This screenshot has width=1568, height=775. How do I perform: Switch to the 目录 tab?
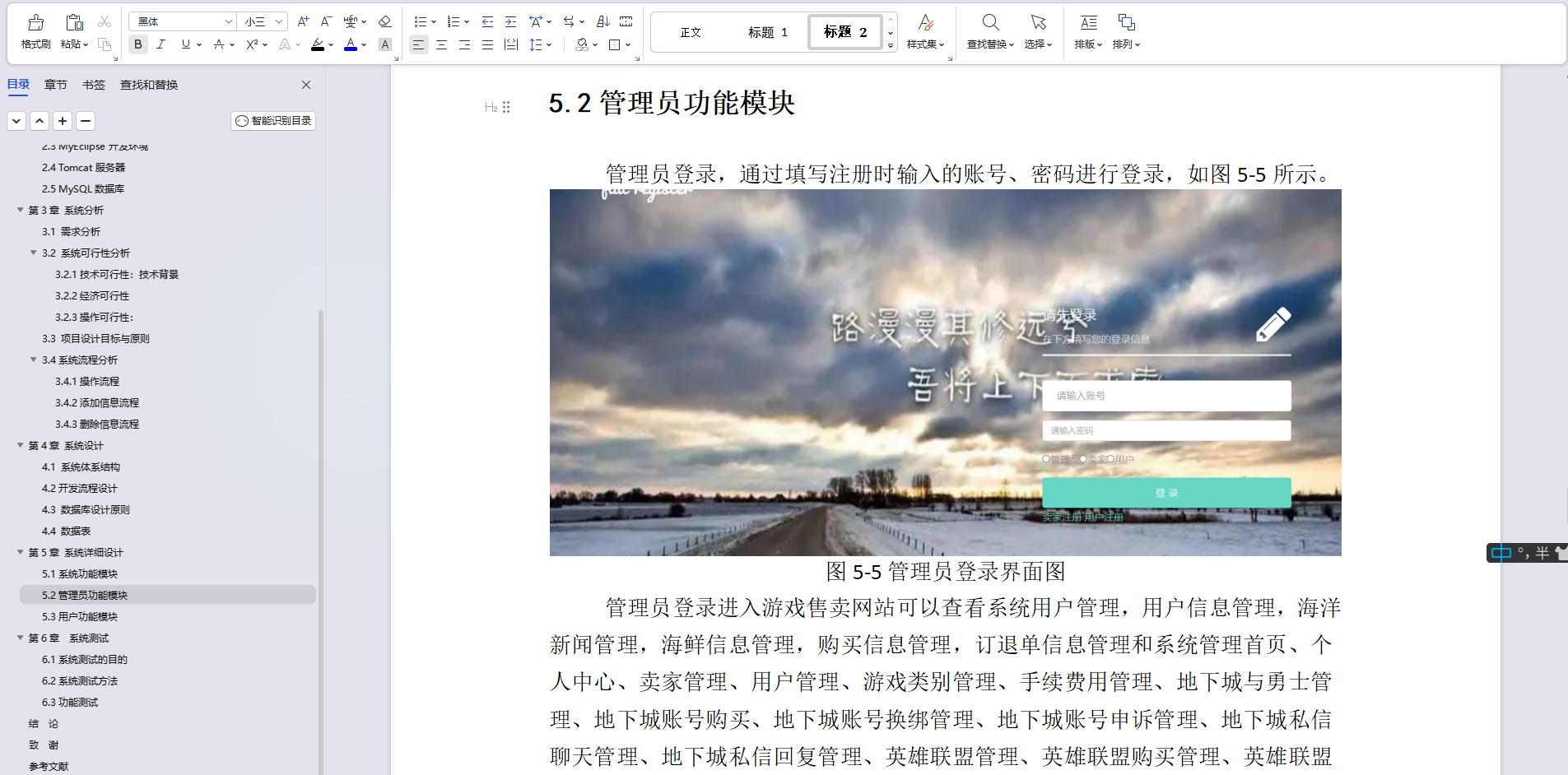(18, 84)
